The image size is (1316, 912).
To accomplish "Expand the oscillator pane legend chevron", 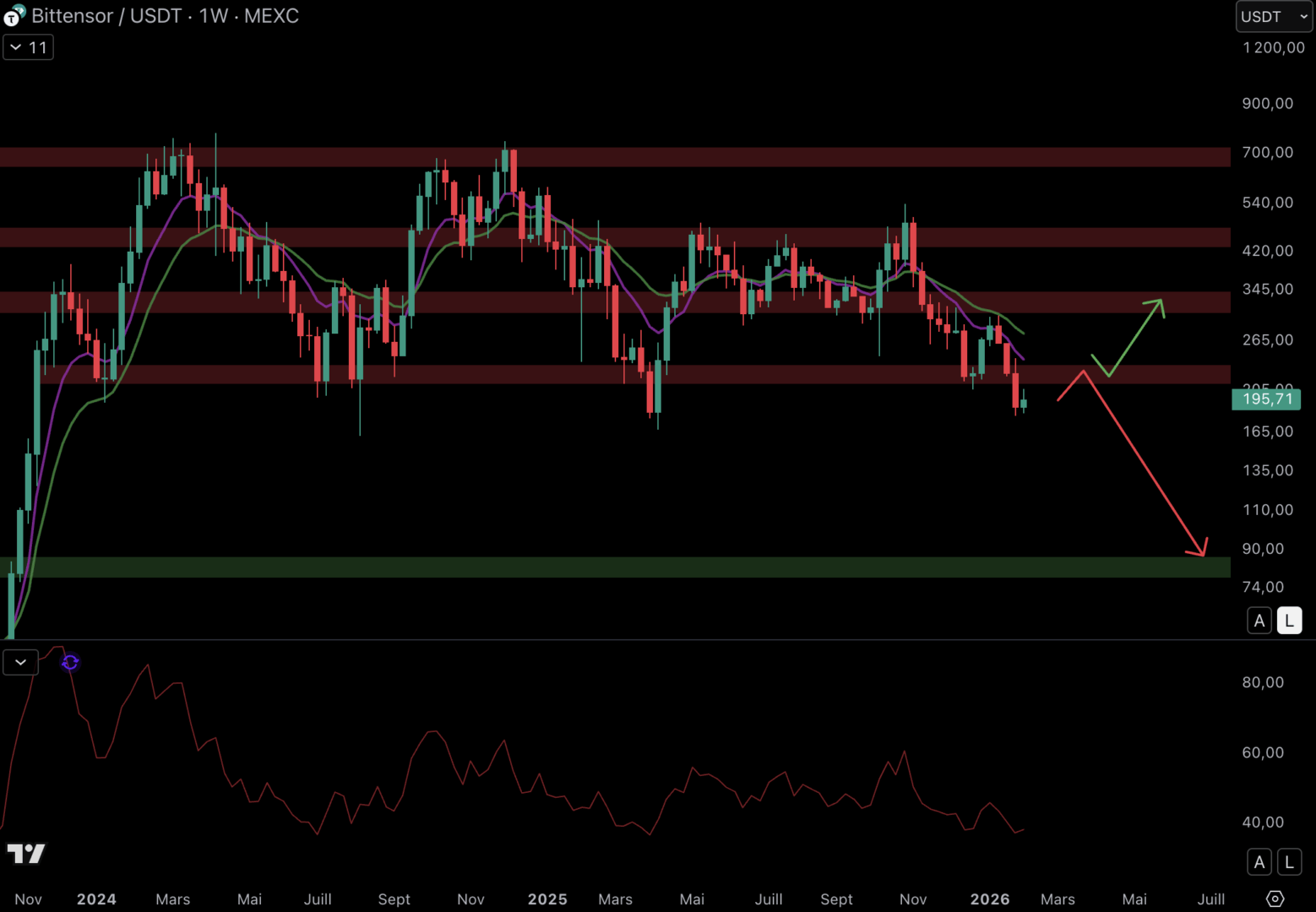I will pyautogui.click(x=20, y=663).
